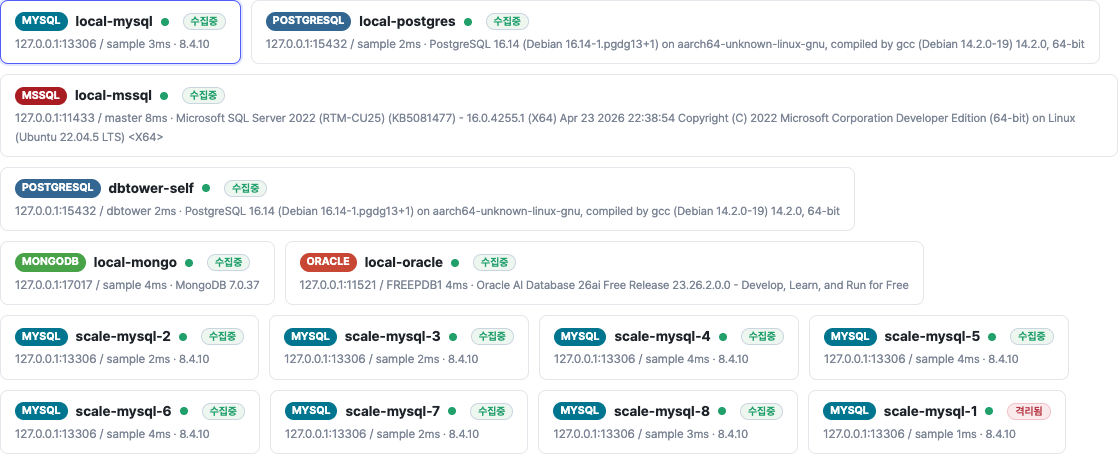The height and width of the screenshot is (454, 1118).
Task: Click the green status dot beside local-mssql
Action: (x=164, y=96)
